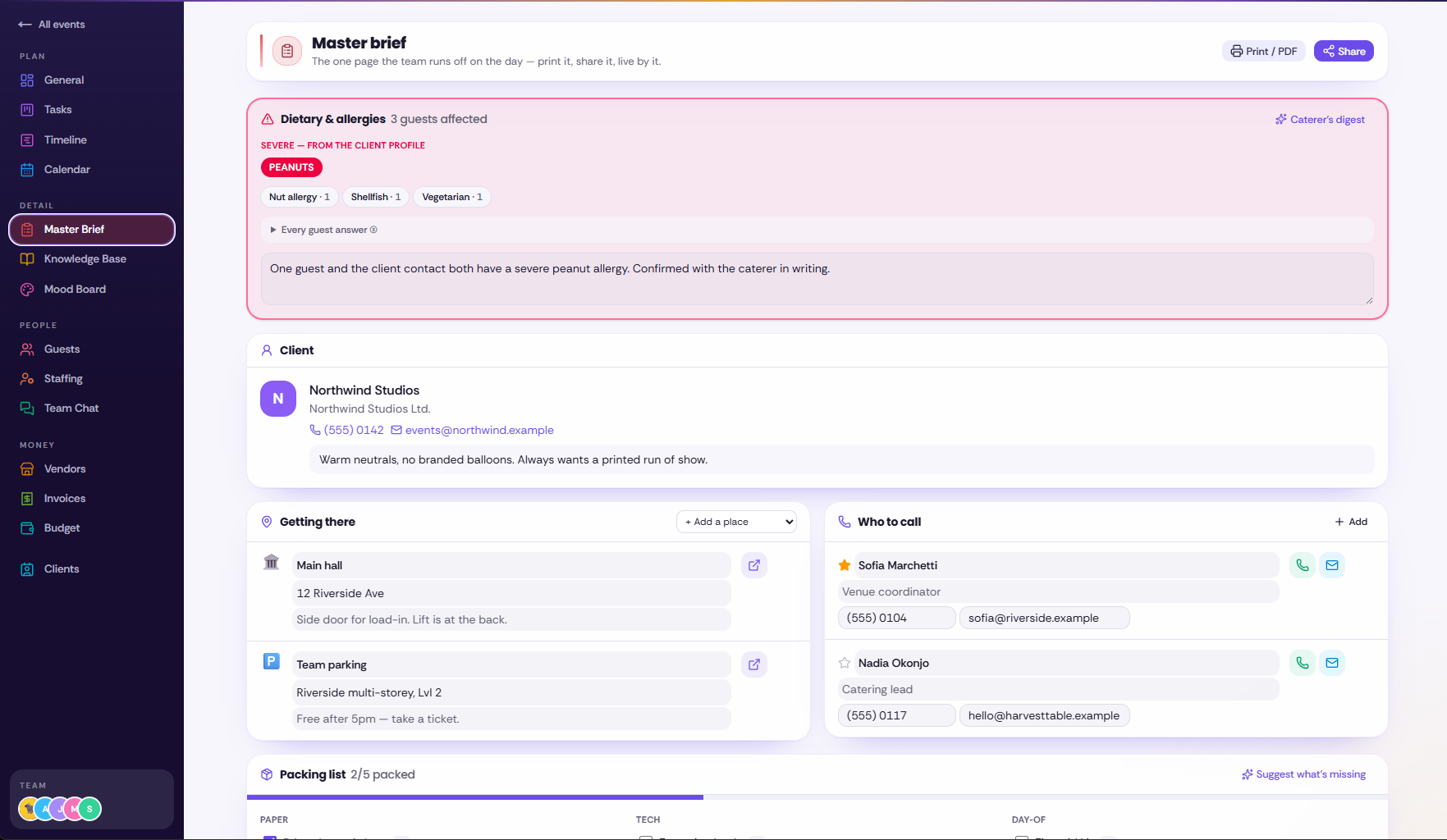
Task: Open the Add a place dropdown
Action: point(736,522)
